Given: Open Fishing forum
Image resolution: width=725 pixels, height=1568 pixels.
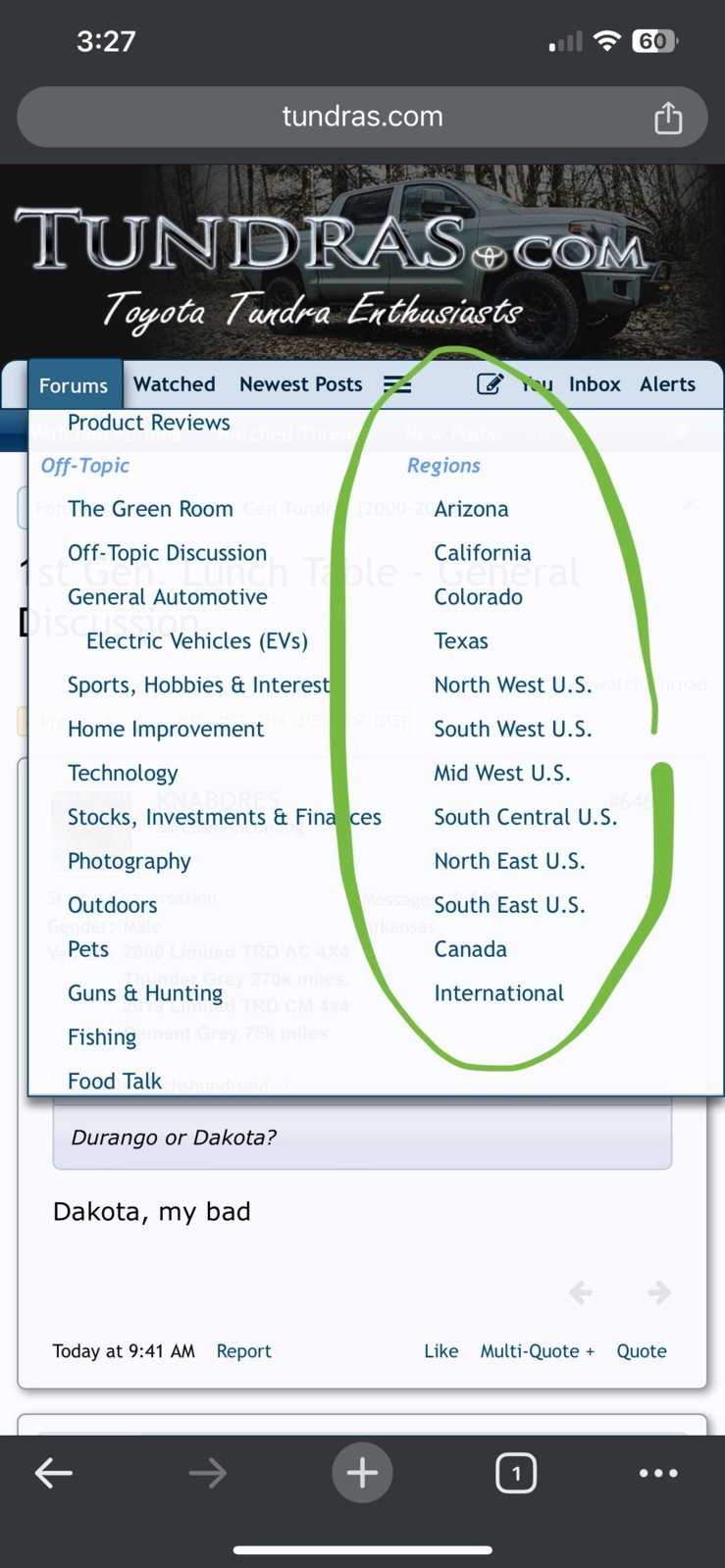Looking at the screenshot, I should click(102, 1037).
